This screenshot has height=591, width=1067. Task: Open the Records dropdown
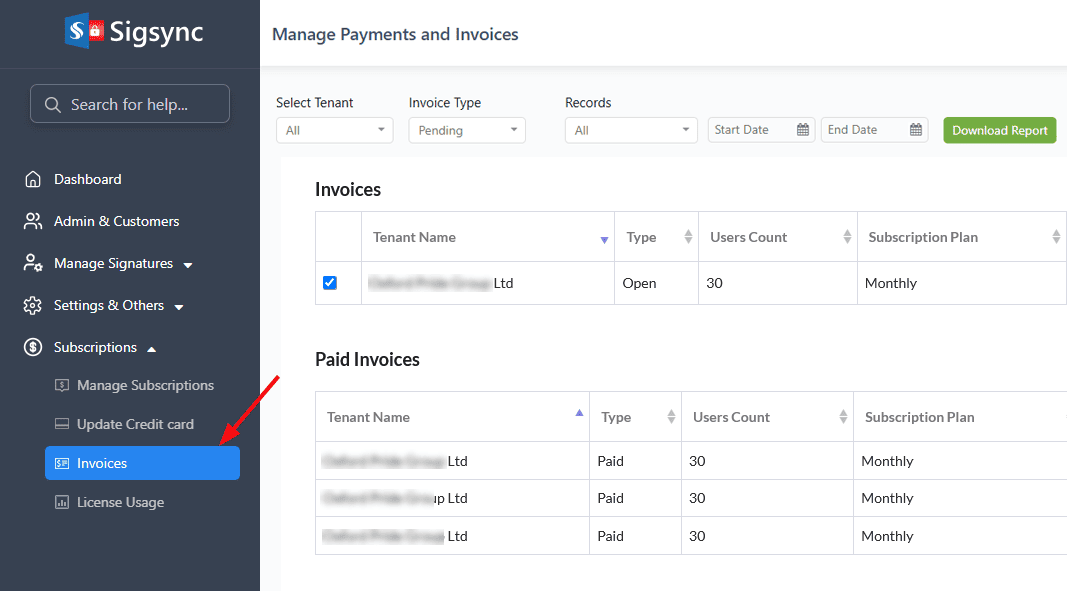coord(630,130)
